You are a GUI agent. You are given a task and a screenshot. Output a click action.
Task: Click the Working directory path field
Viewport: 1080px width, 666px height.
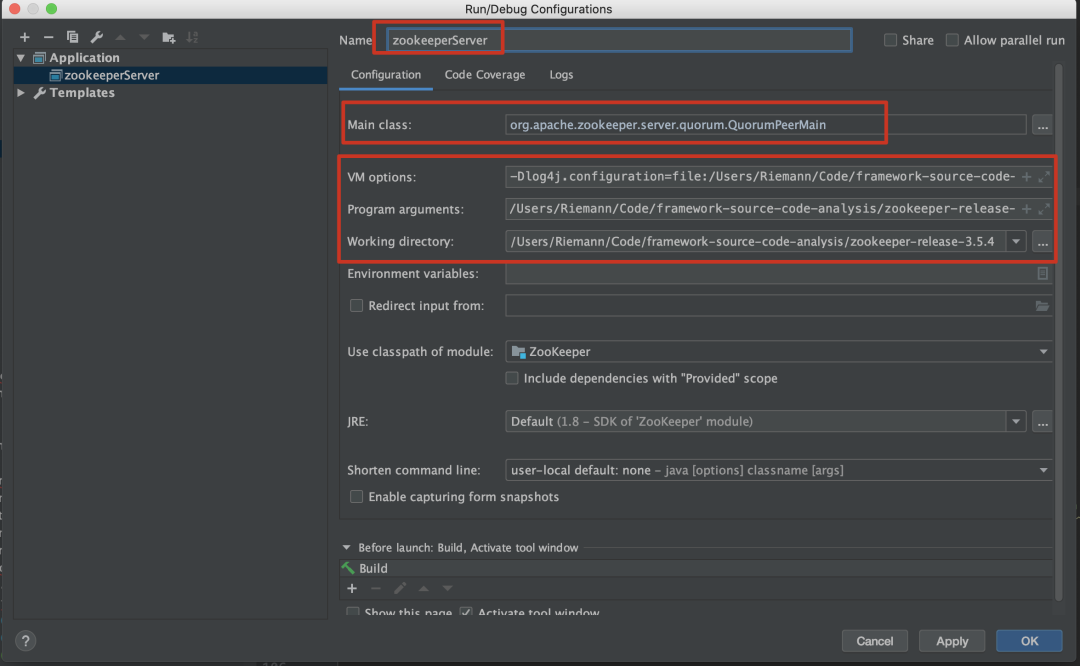(756, 242)
